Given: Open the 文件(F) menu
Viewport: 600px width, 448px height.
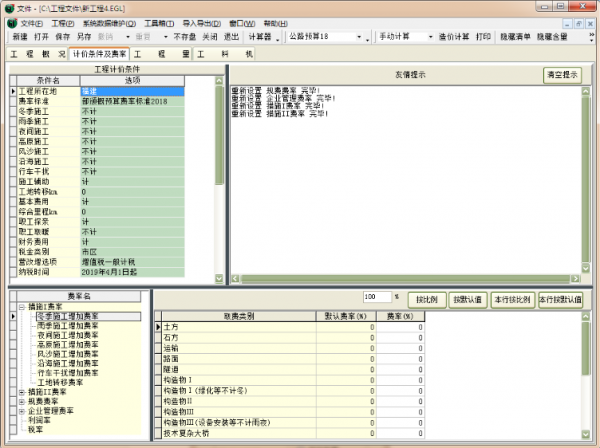Looking at the screenshot, I should (x=31, y=24).
